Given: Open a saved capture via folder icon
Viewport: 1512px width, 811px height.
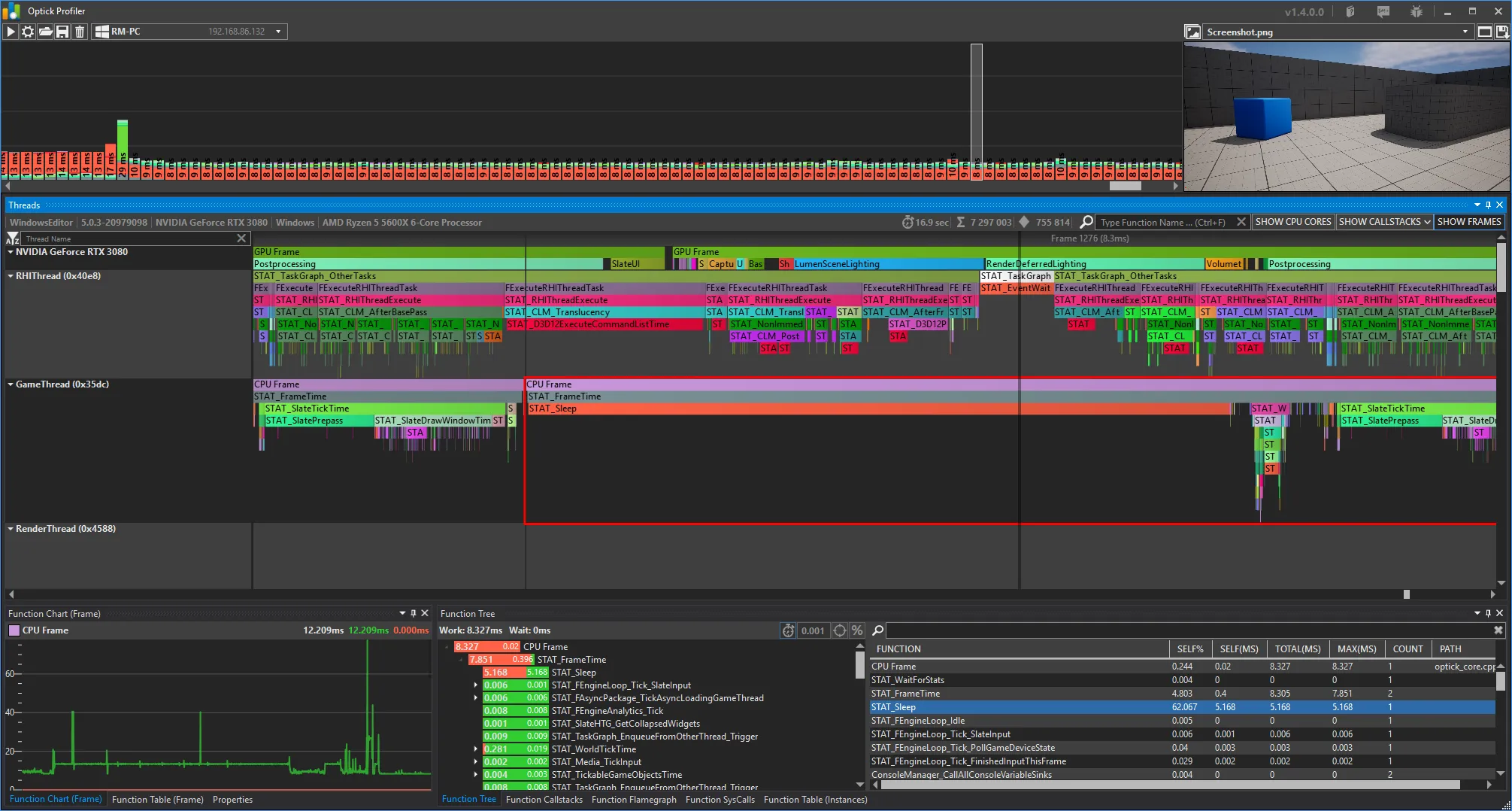Looking at the screenshot, I should click(45, 32).
